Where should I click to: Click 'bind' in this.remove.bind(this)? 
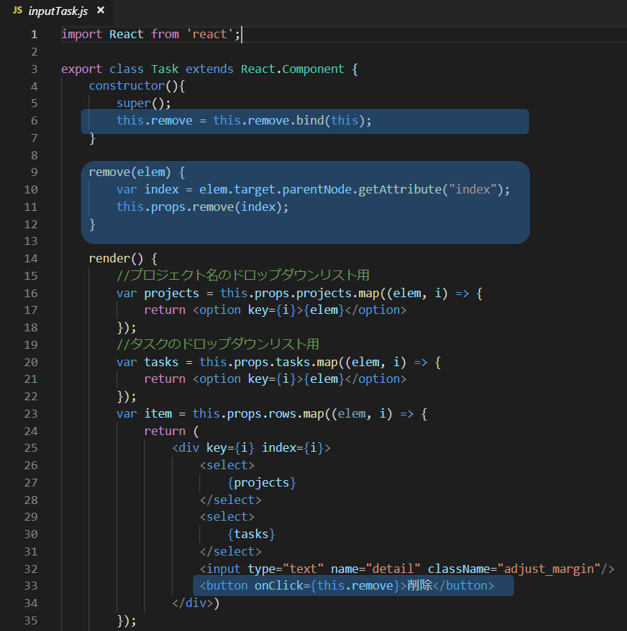pyautogui.click(x=310, y=121)
